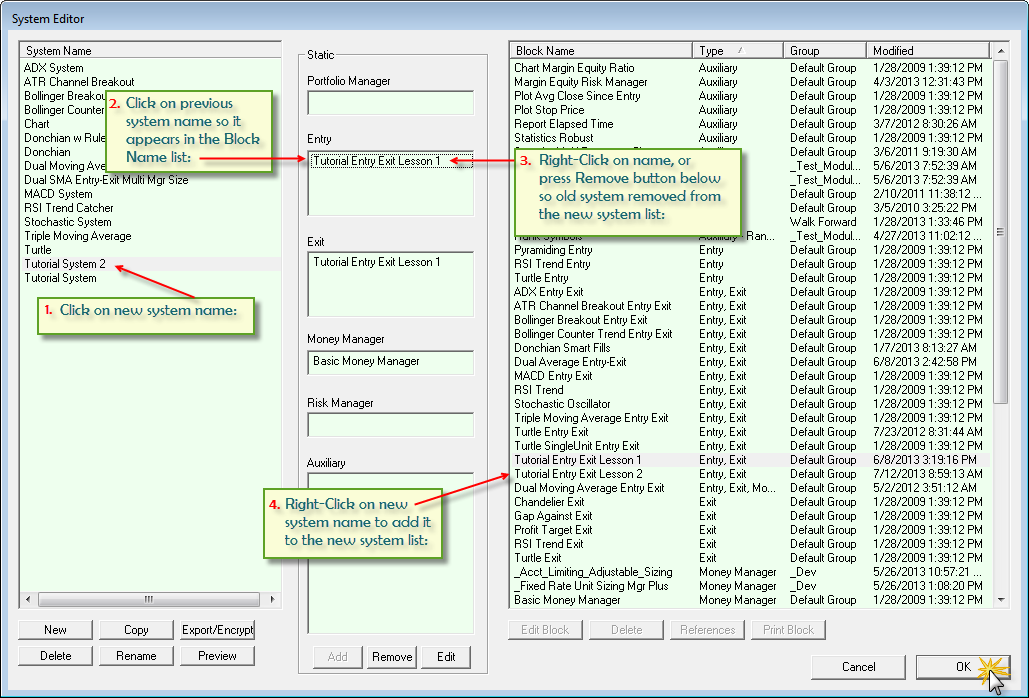1029x698 pixels.
Task: Open Export/Encrypt for the system
Action: click(217, 629)
